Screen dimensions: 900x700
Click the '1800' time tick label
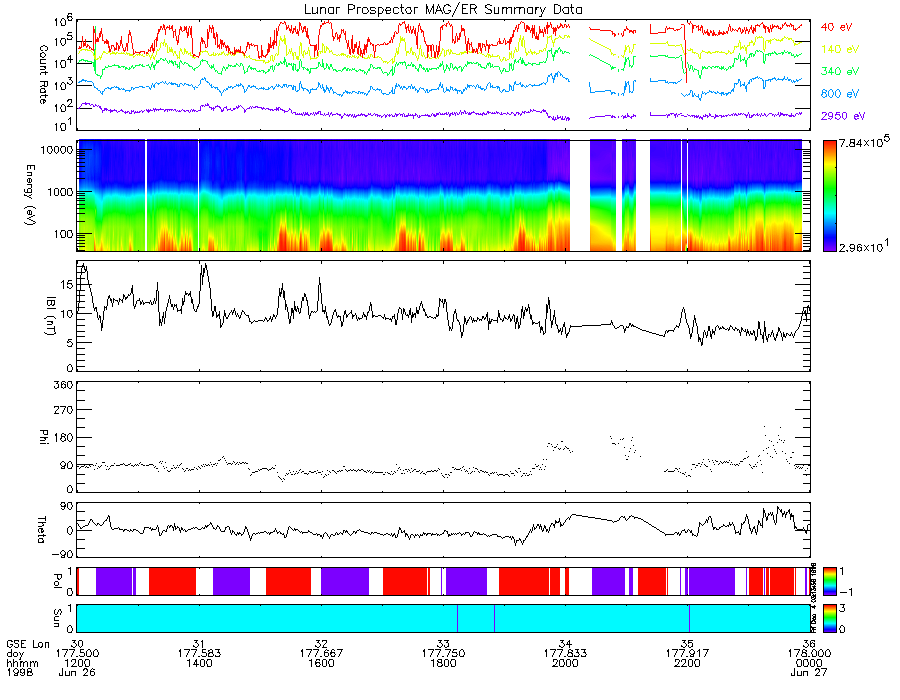pos(443,663)
